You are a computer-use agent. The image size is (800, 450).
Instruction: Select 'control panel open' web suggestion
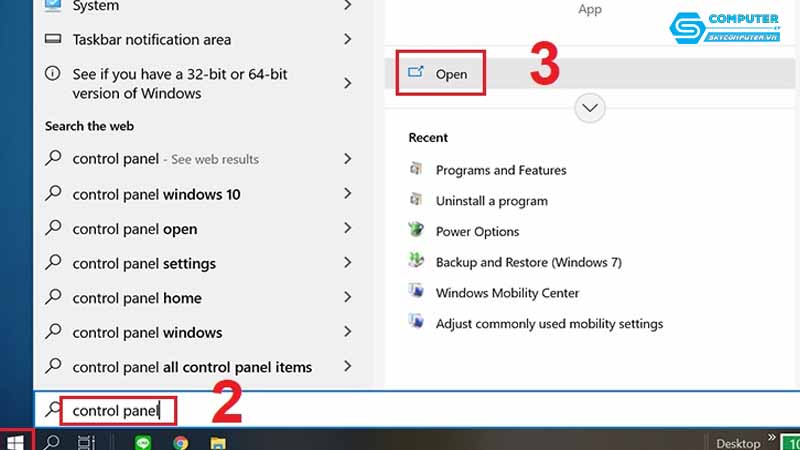pos(135,229)
